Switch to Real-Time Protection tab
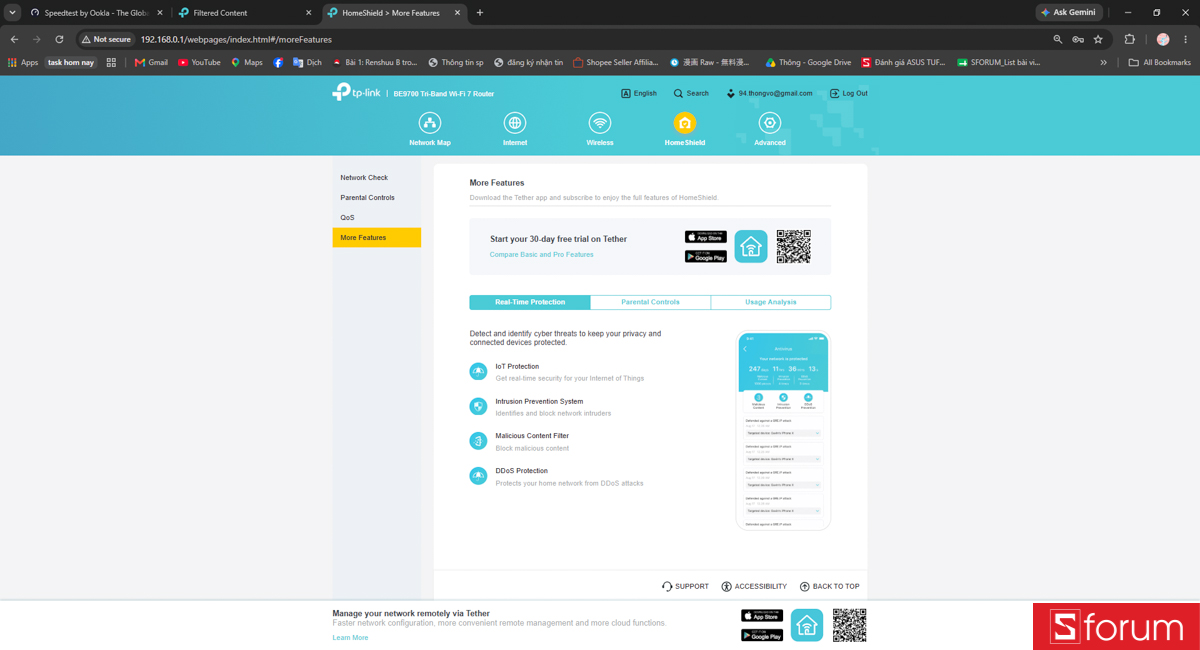Screen dimensions: 1200x650 click(x=530, y=302)
